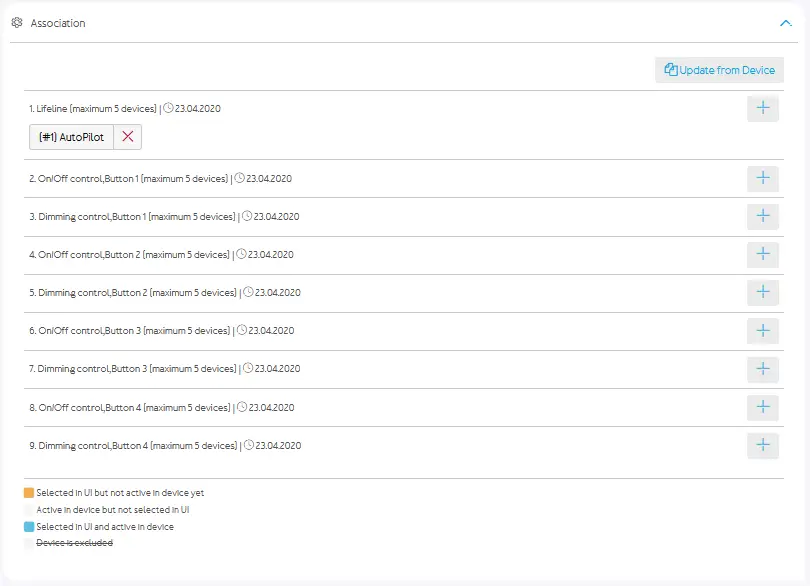Screen dimensions: 810x586
Task: Click the Association gear icon
Action: click(17, 22)
